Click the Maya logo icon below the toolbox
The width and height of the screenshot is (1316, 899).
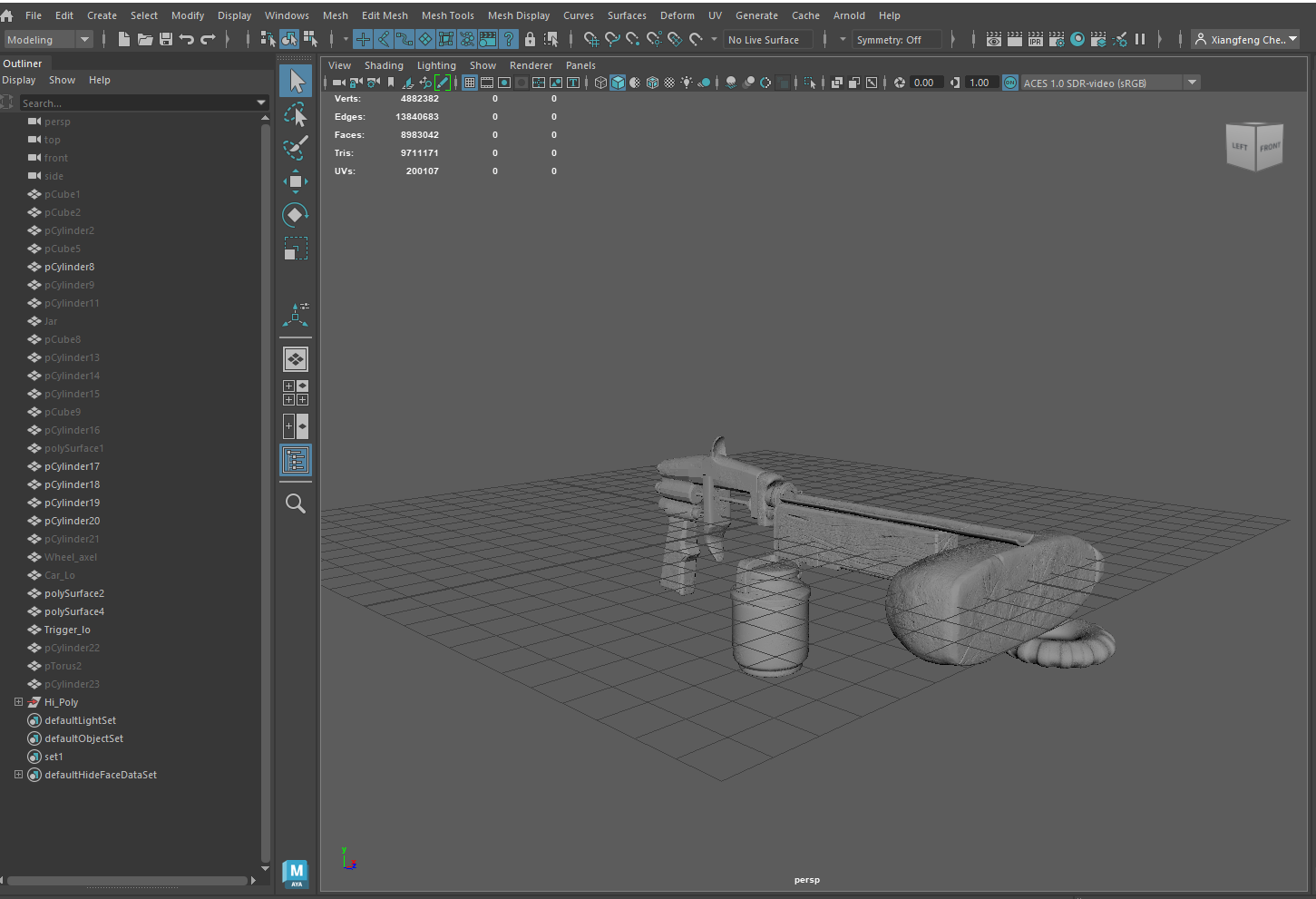pyautogui.click(x=296, y=874)
